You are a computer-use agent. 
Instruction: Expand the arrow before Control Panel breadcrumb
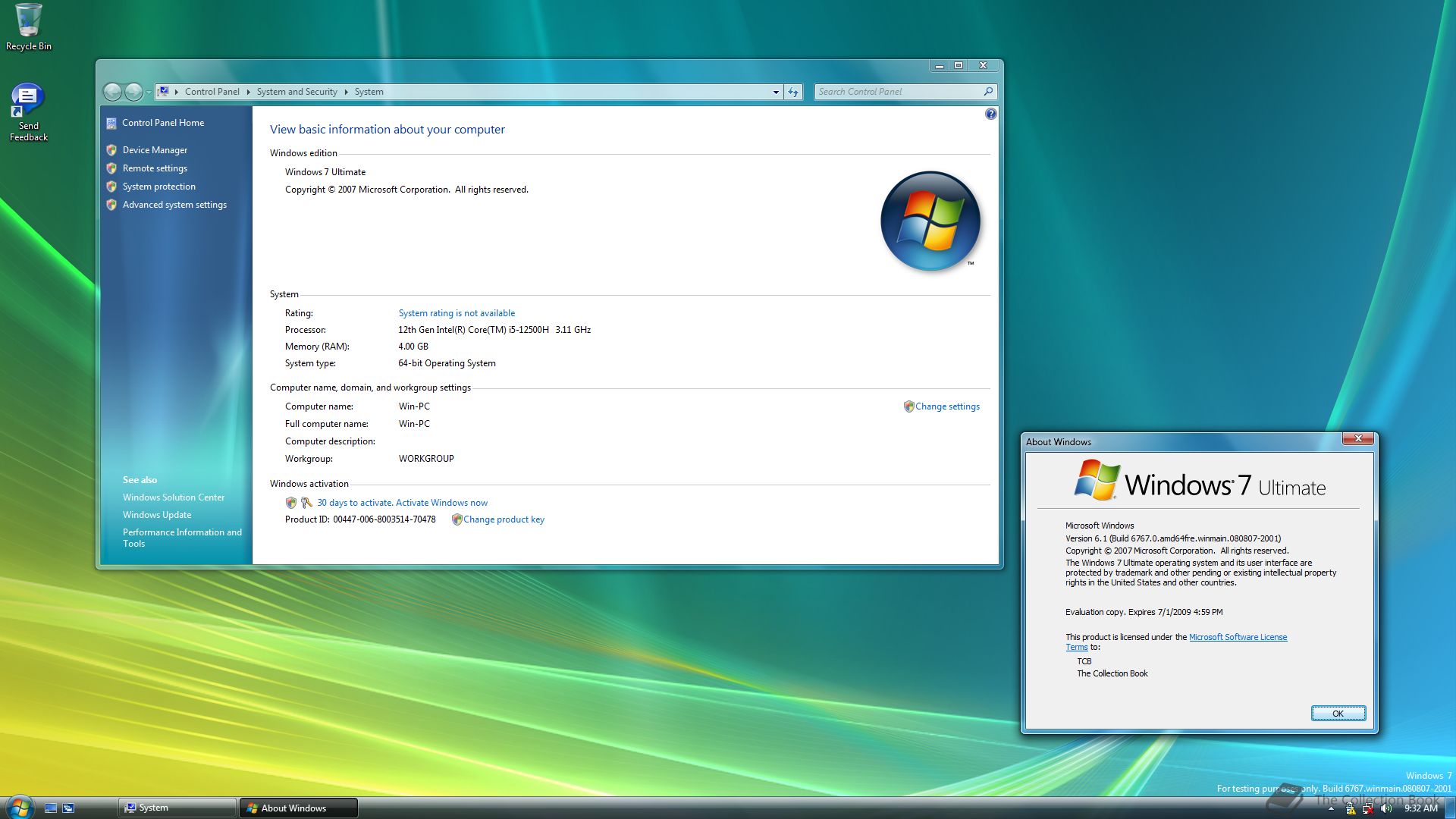tap(177, 92)
